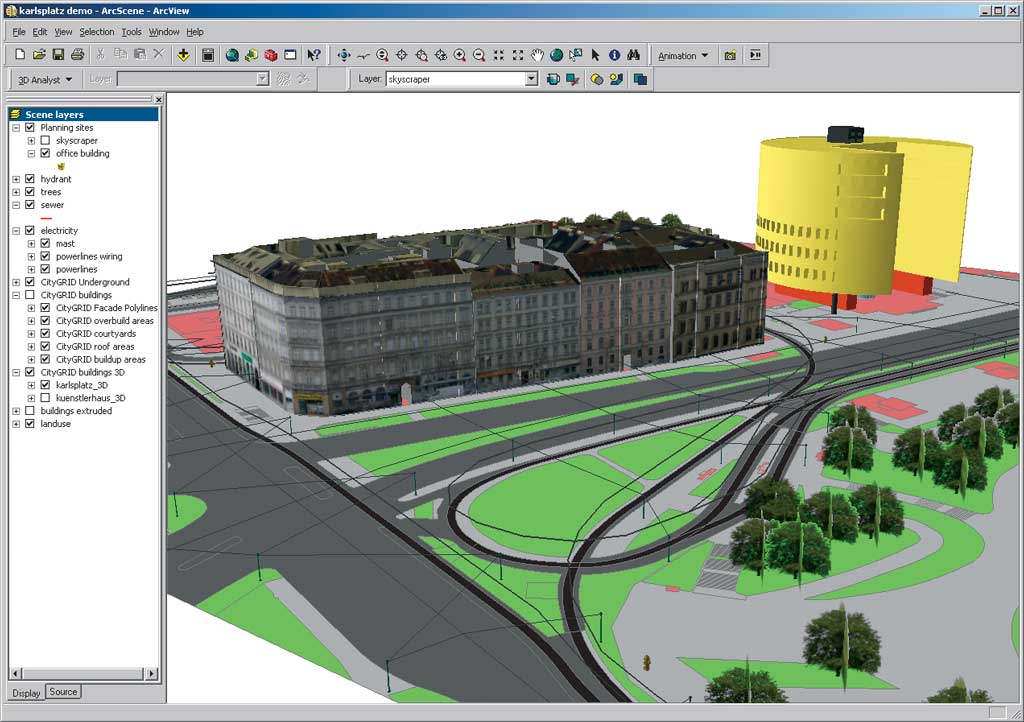The width and height of the screenshot is (1024, 722).
Task: Open the File menu
Action: coord(19,31)
